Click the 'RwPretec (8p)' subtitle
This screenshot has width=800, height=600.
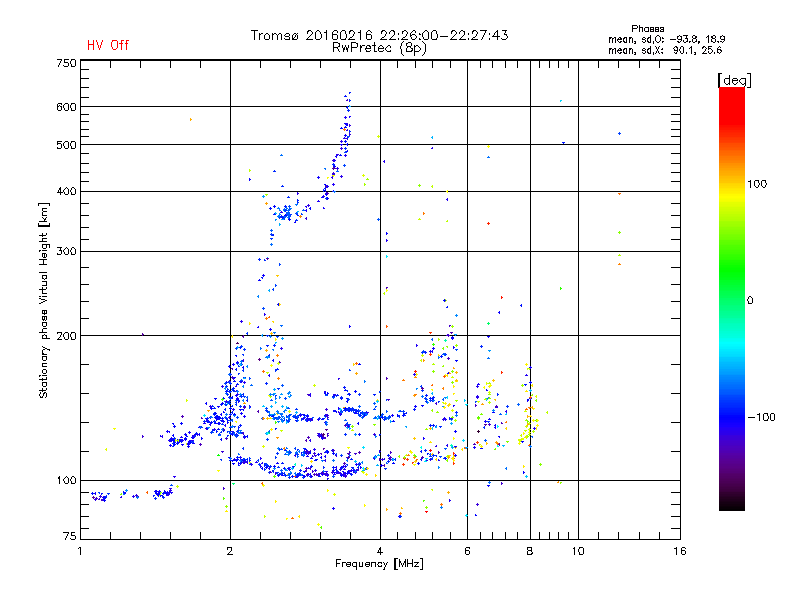pos(379,48)
